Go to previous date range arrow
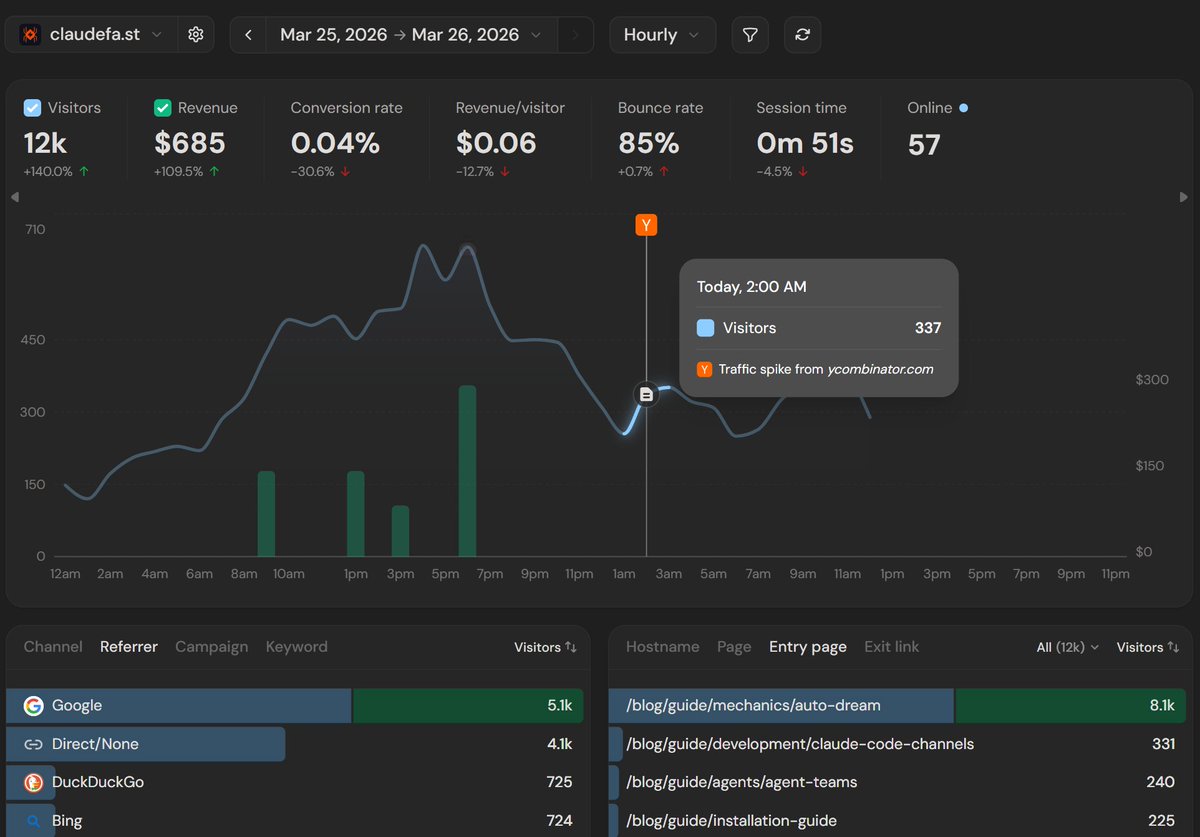The image size is (1200, 837). [248, 35]
